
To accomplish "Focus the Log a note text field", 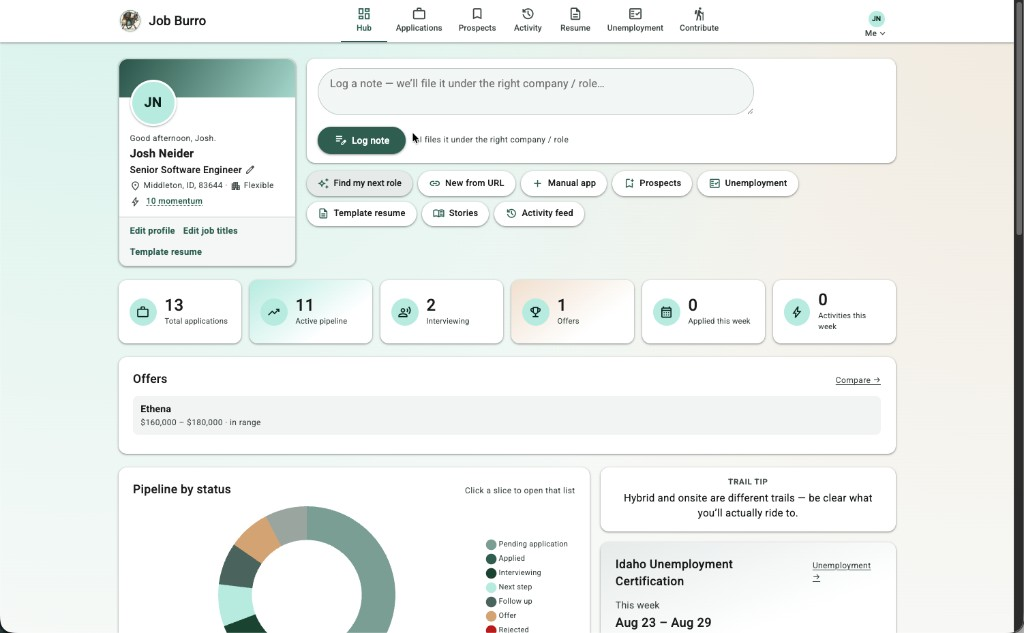I will [536, 91].
